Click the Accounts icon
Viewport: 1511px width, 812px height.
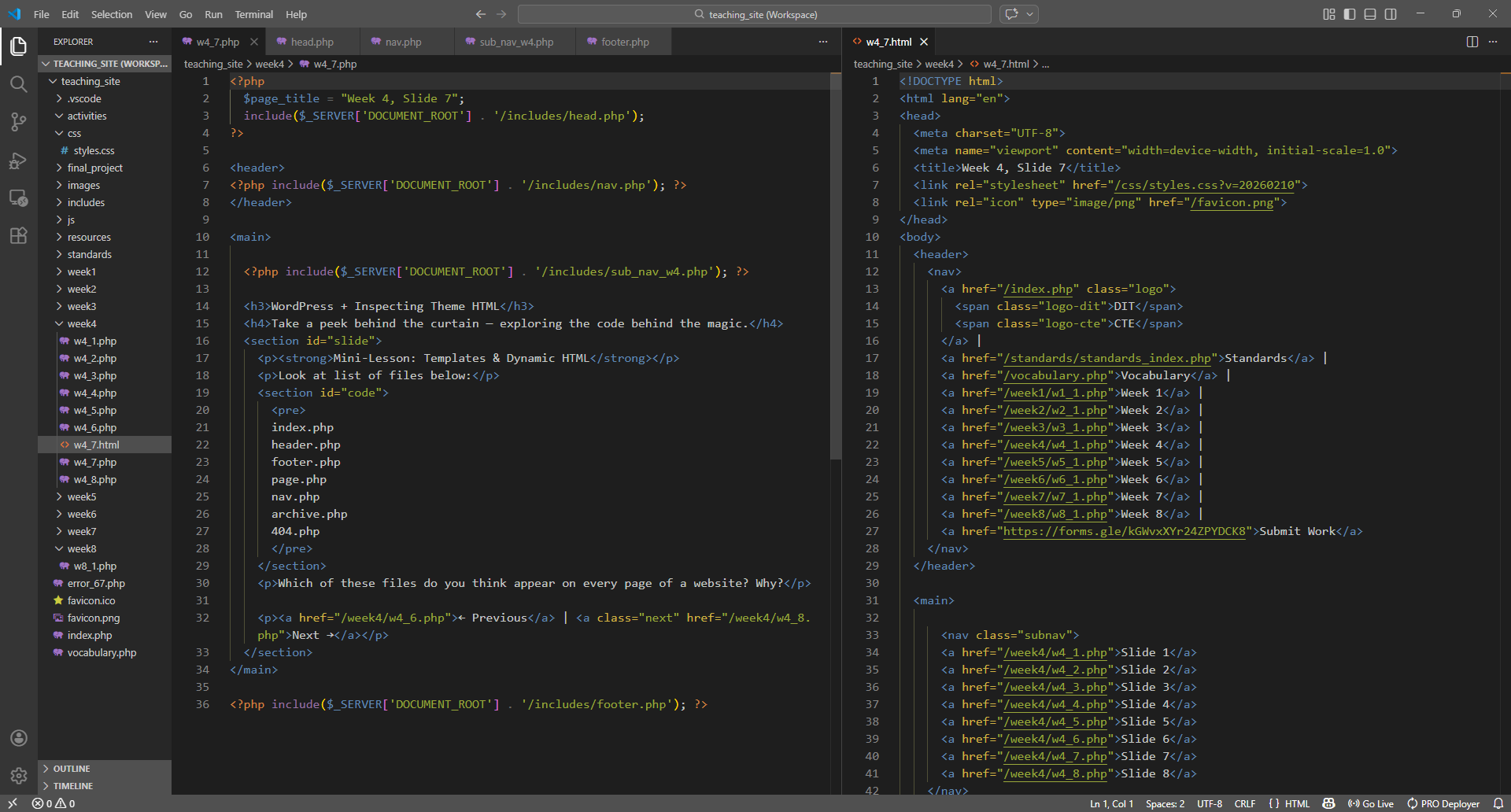pos(18,738)
